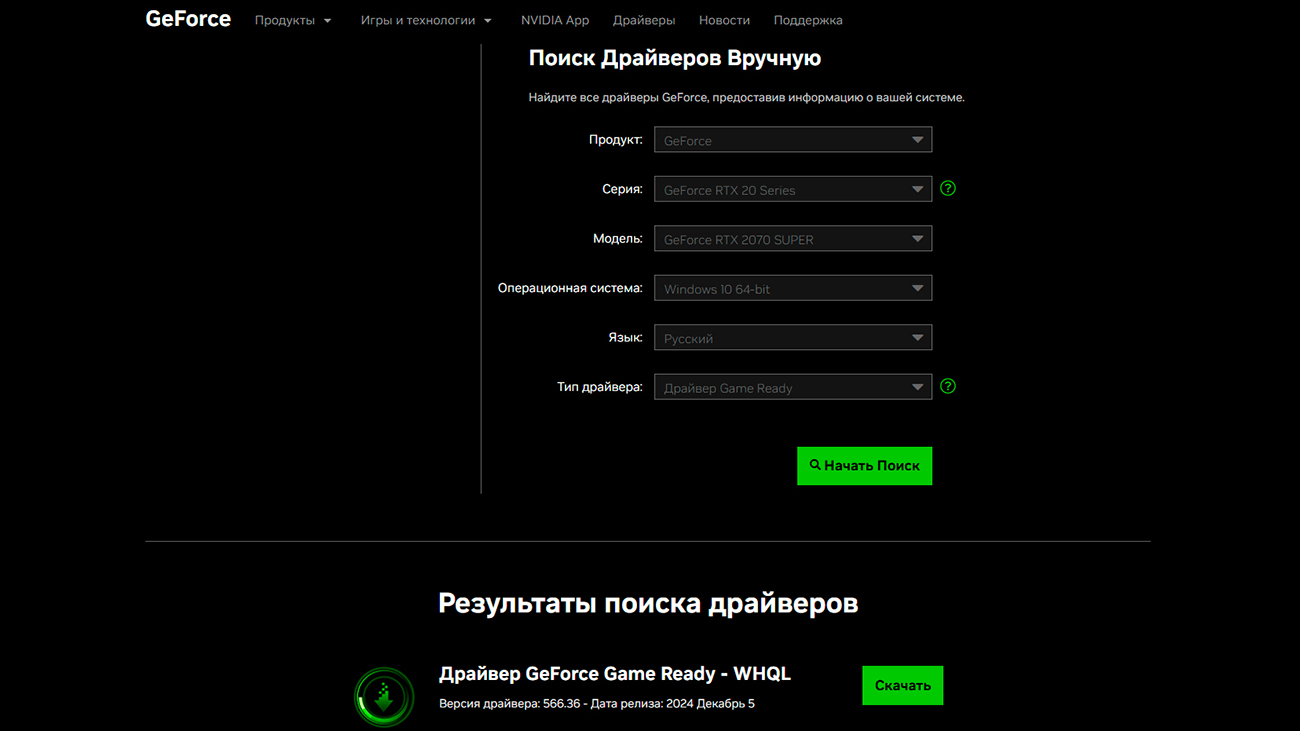
Task: Expand the Язык dropdown showing Русский
Action: 793,338
